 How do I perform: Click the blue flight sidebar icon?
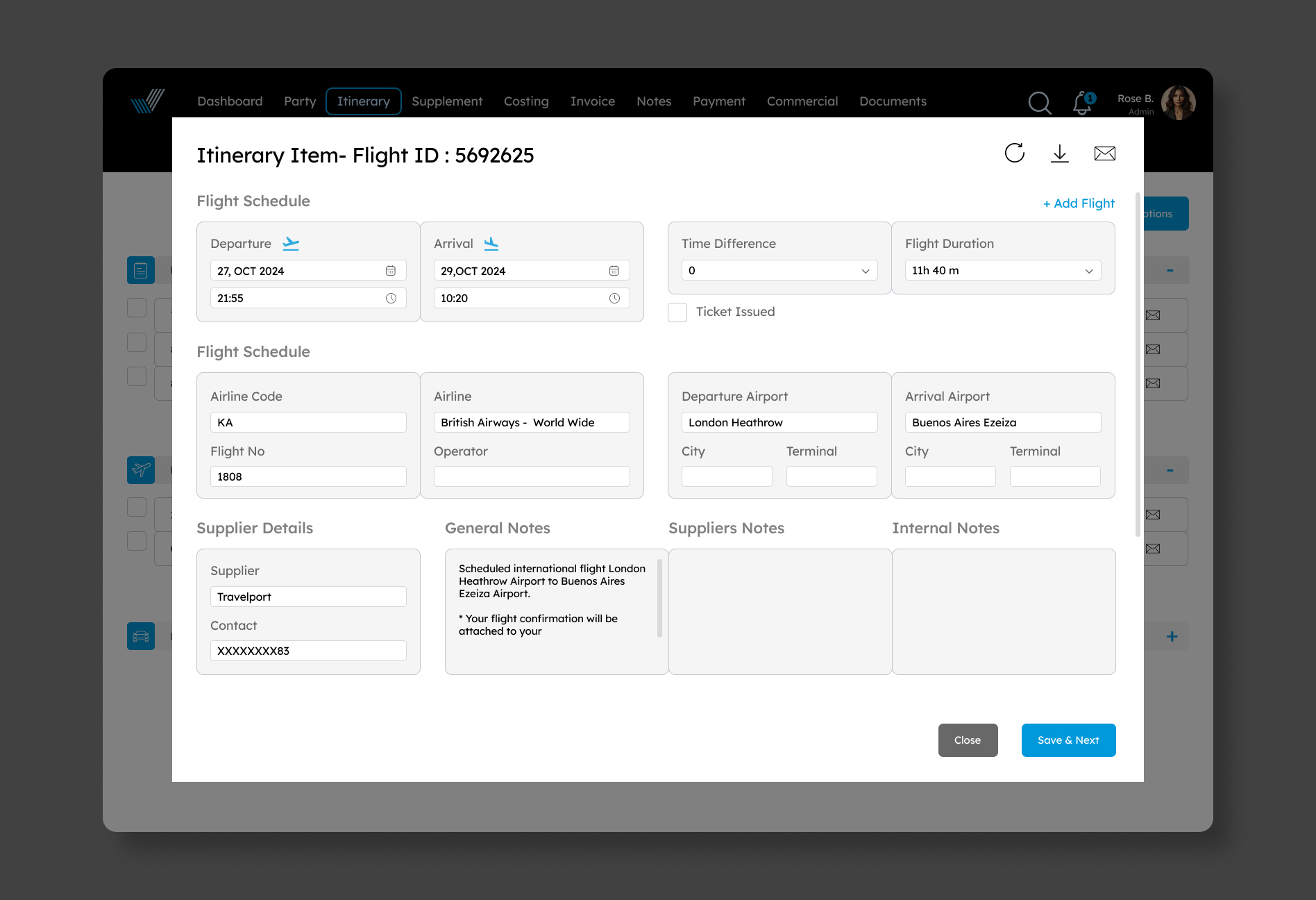coord(141,470)
